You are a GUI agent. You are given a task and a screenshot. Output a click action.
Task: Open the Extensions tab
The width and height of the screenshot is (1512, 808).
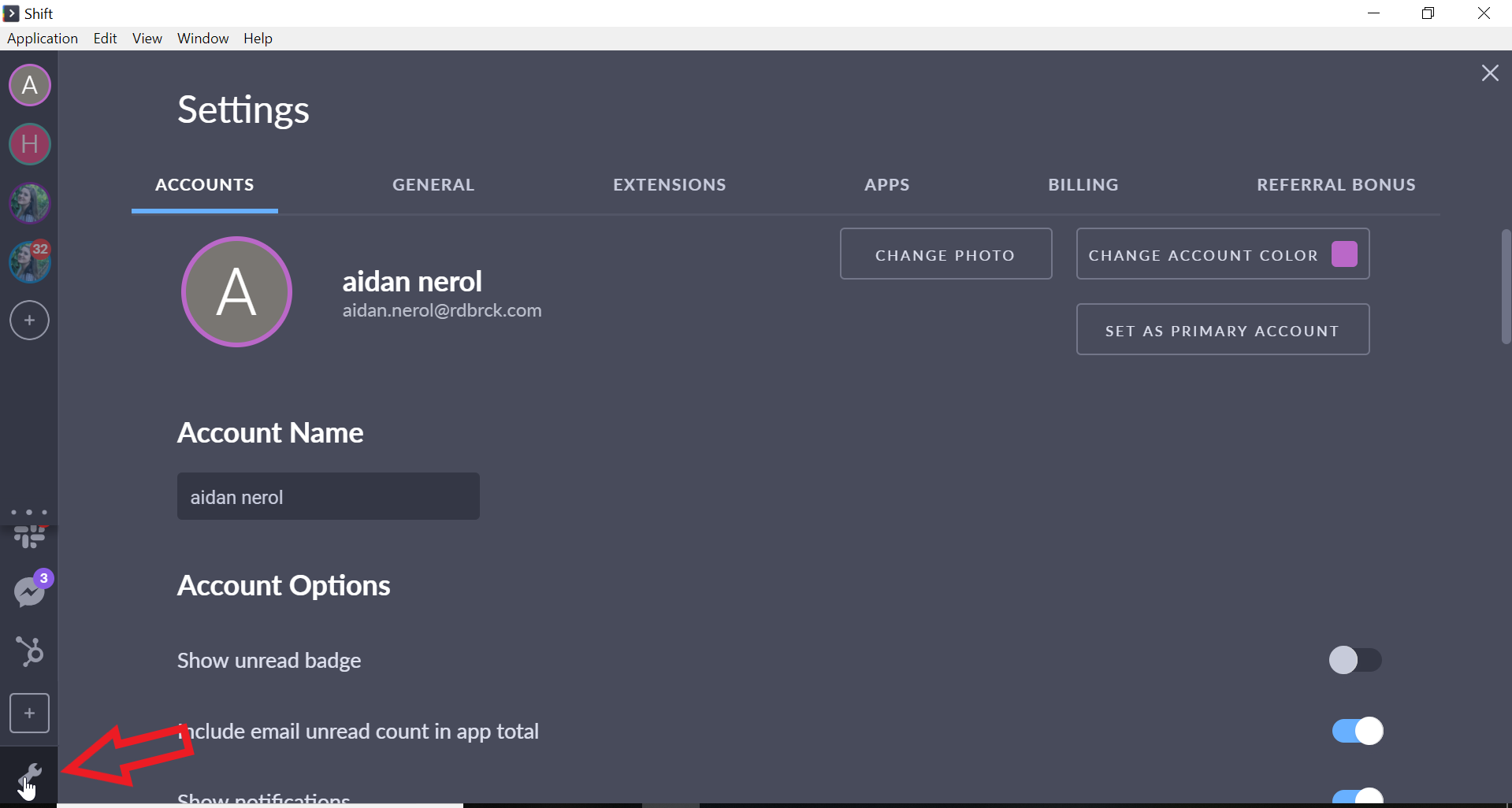click(x=669, y=185)
